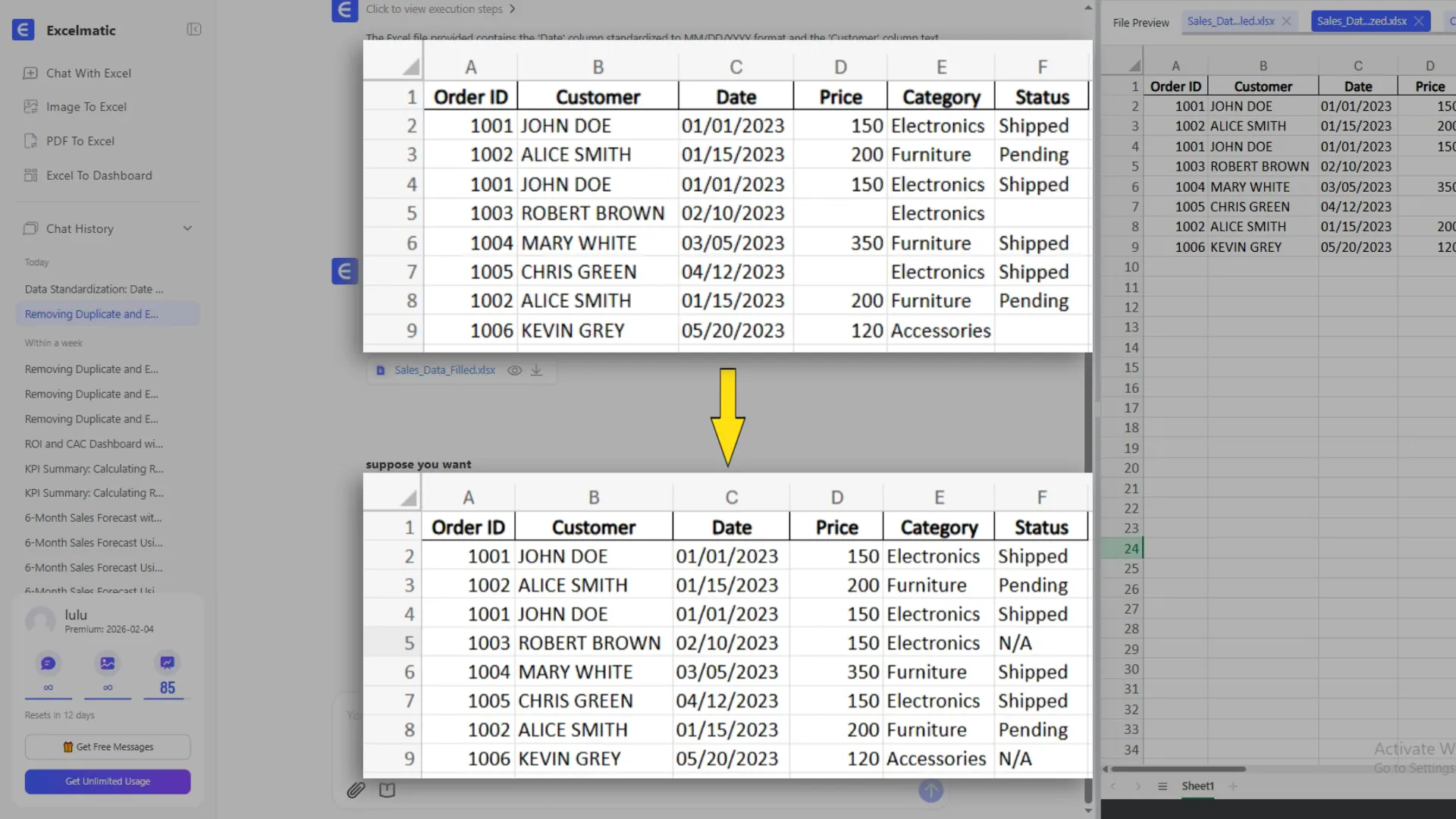Click the send message arrow button

[930, 791]
